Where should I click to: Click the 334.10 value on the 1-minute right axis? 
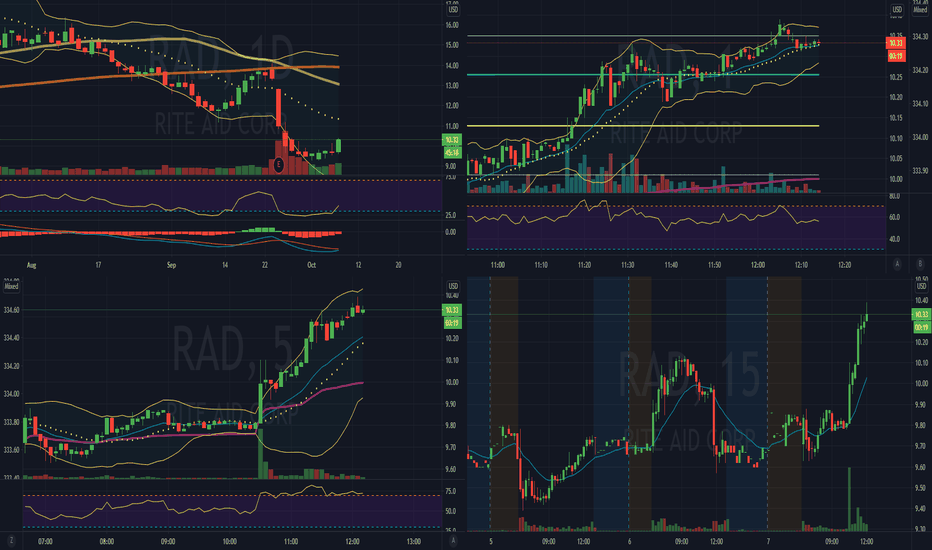pos(920,103)
